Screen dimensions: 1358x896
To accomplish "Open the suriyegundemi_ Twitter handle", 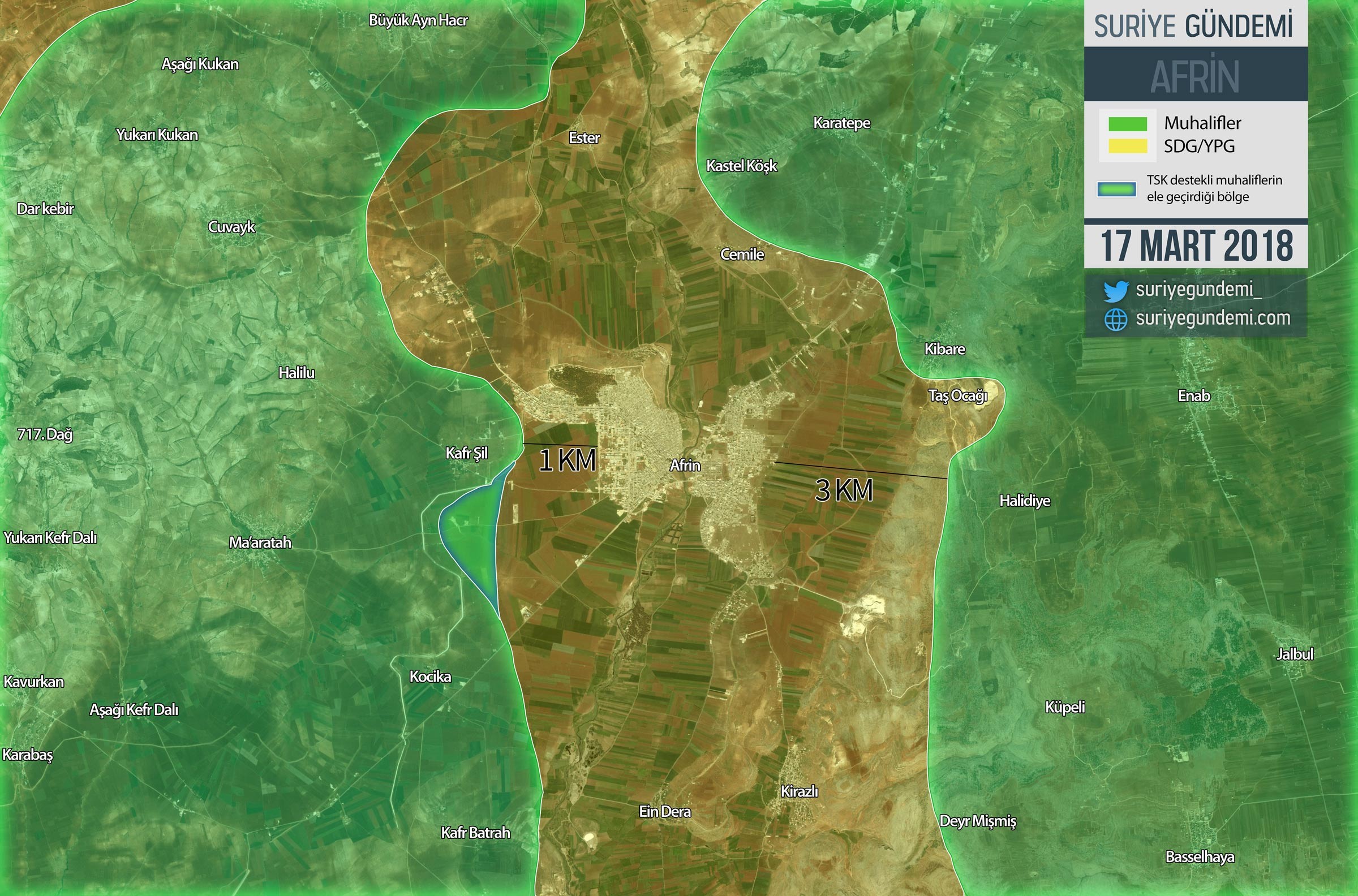I will pyautogui.click(x=1198, y=289).
